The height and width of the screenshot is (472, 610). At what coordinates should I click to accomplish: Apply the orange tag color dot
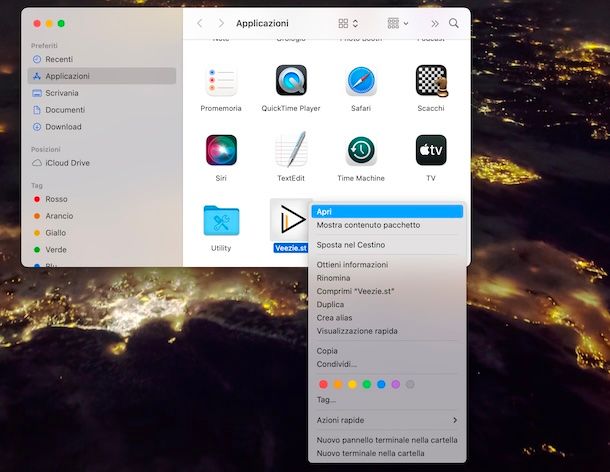(x=338, y=384)
